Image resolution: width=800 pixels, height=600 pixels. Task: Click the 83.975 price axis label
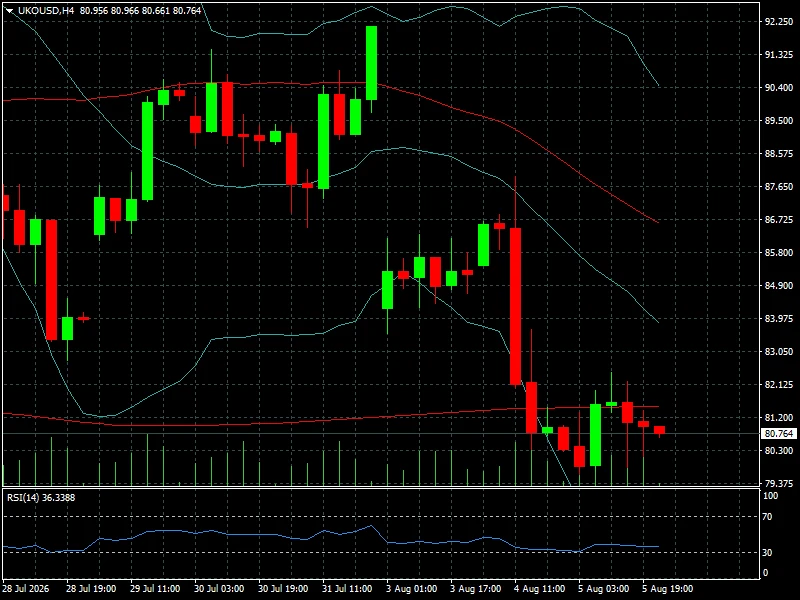pyautogui.click(x=779, y=319)
